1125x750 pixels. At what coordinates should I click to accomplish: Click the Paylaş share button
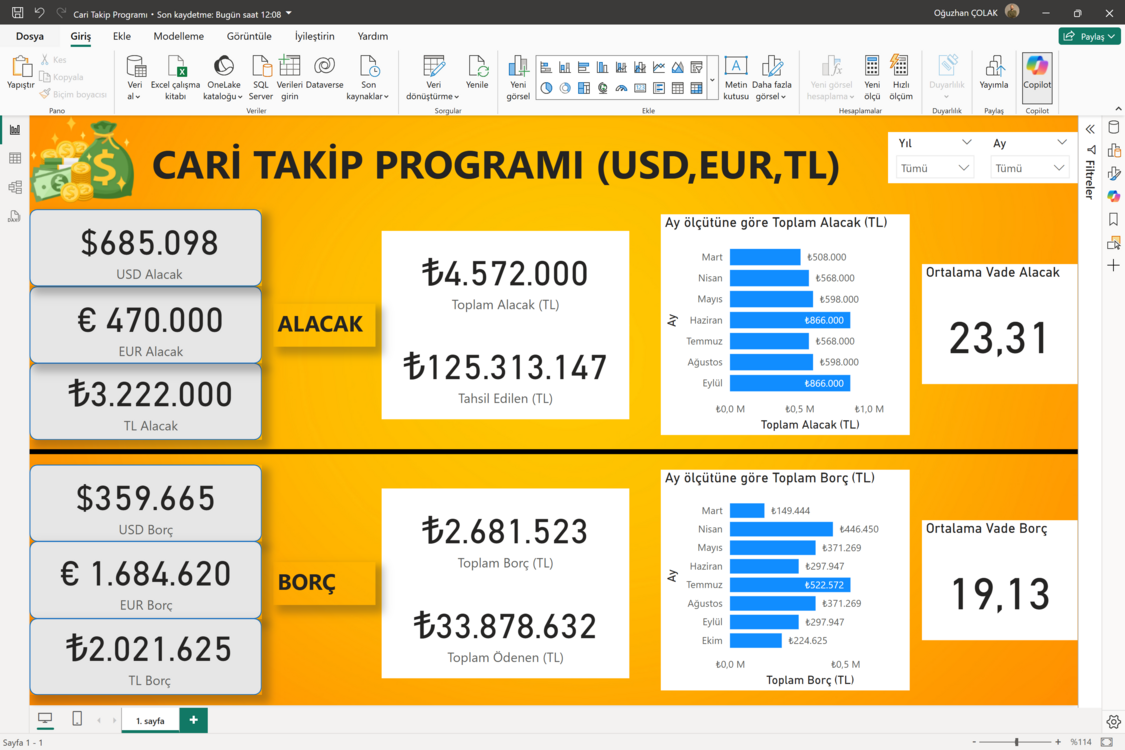(x=1088, y=36)
